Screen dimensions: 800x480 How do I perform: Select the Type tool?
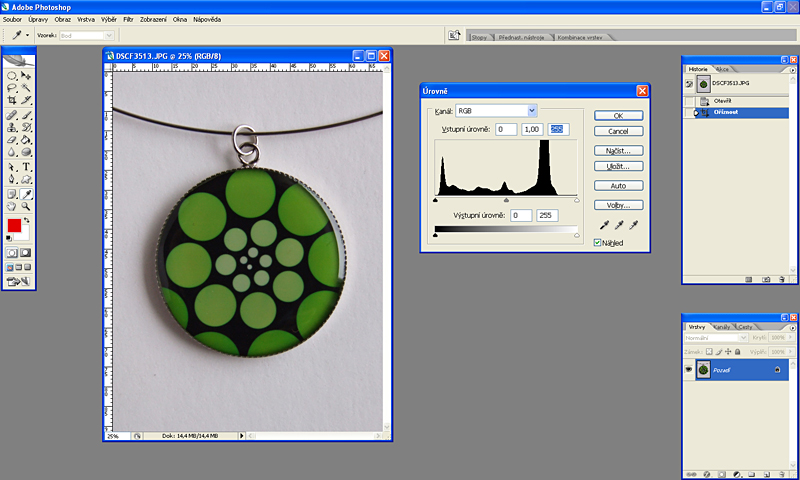(27, 167)
